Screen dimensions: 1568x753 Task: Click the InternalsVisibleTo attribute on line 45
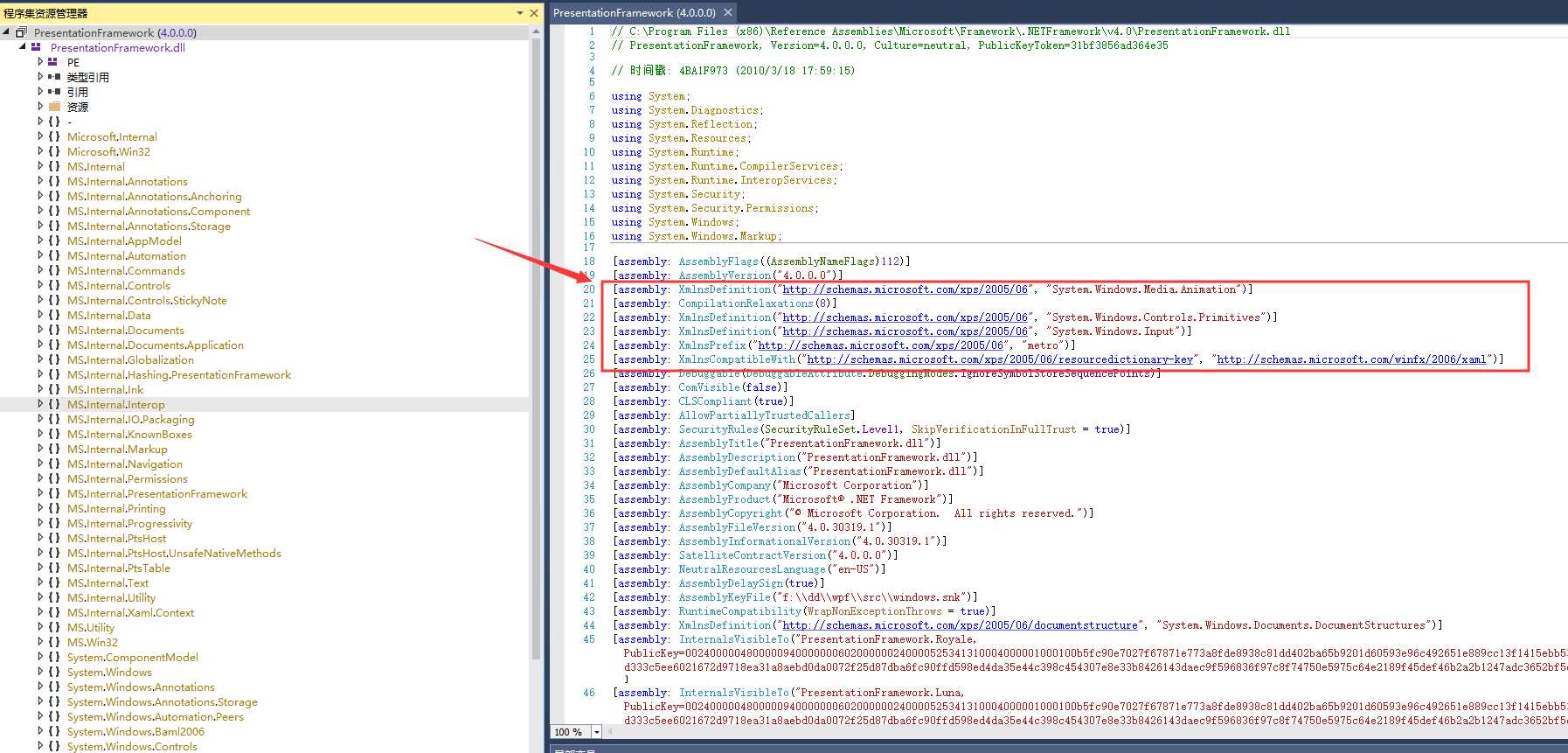733,639
